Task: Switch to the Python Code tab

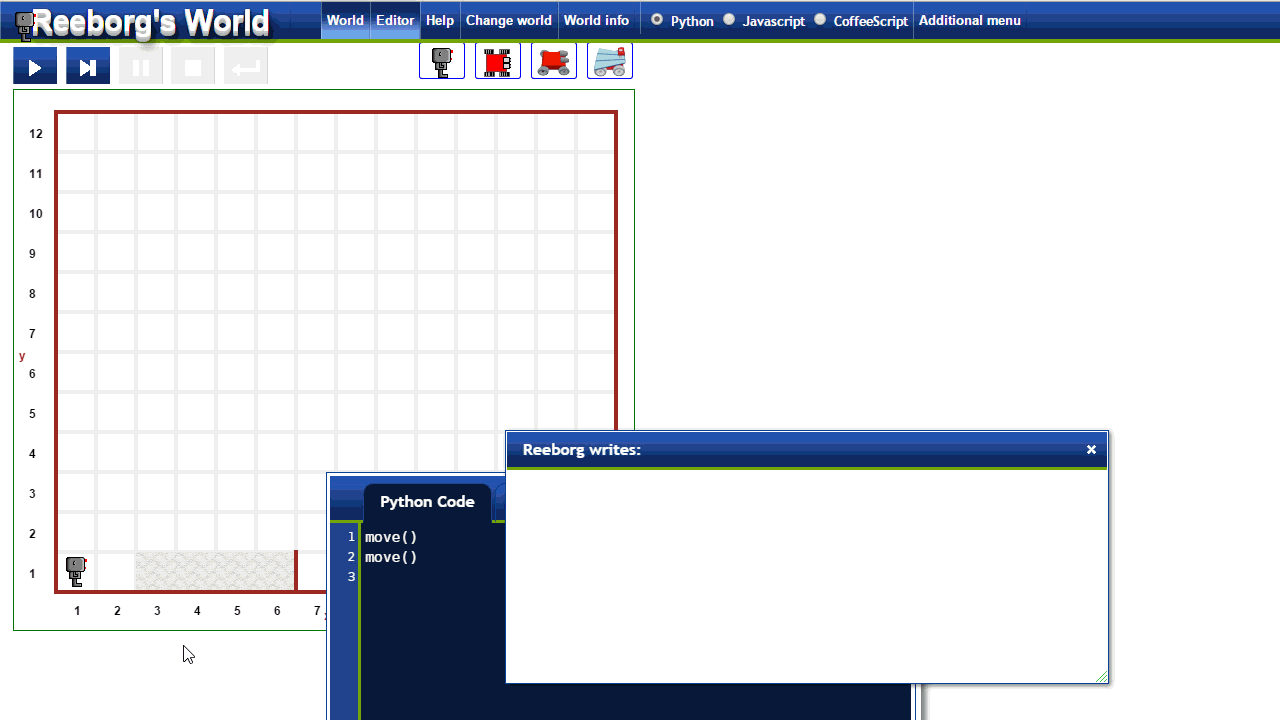Action: click(x=427, y=502)
